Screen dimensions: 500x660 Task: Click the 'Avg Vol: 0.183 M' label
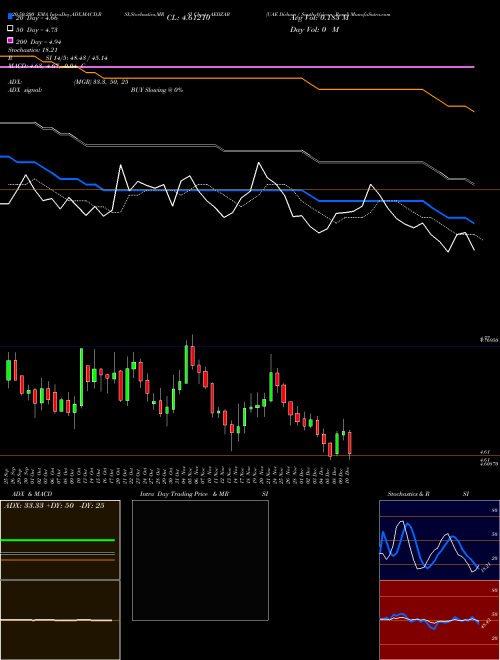click(x=319, y=18)
